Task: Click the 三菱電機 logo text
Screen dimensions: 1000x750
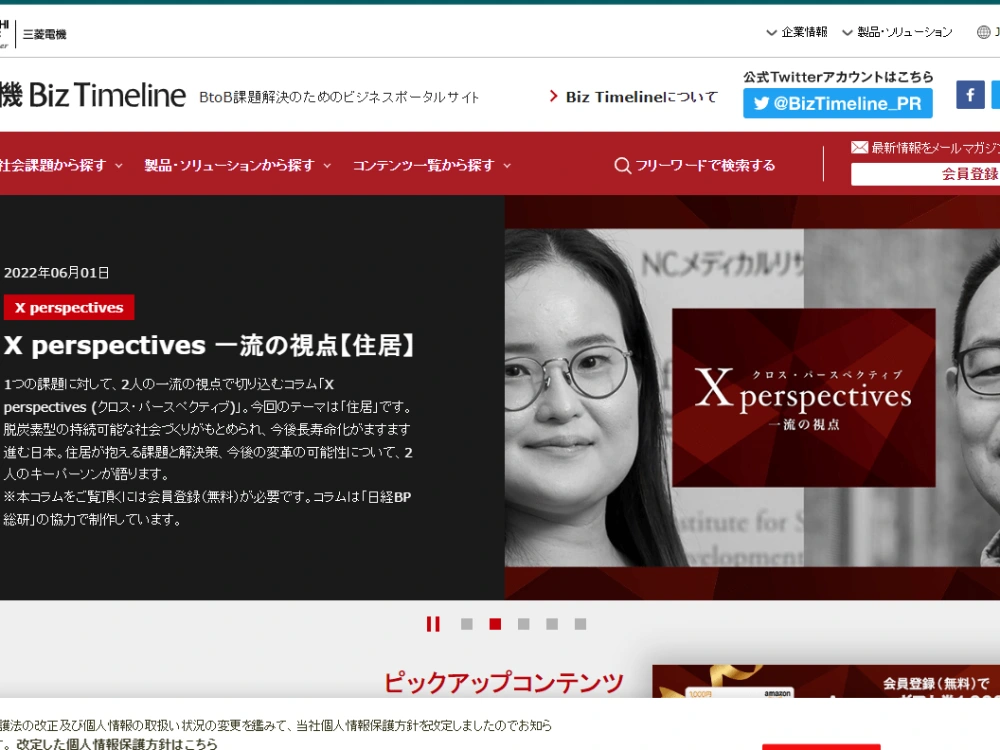Action: click(x=45, y=34)
